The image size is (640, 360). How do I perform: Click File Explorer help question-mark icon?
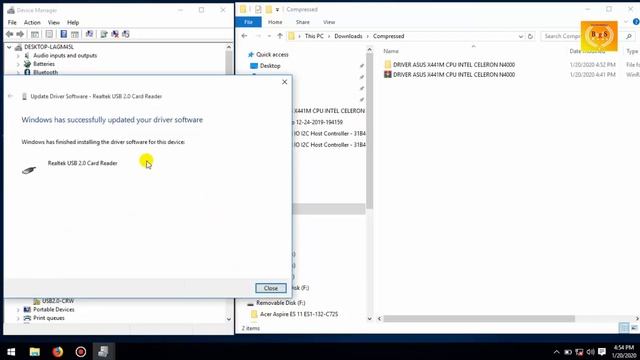click(x=636, y=22)
